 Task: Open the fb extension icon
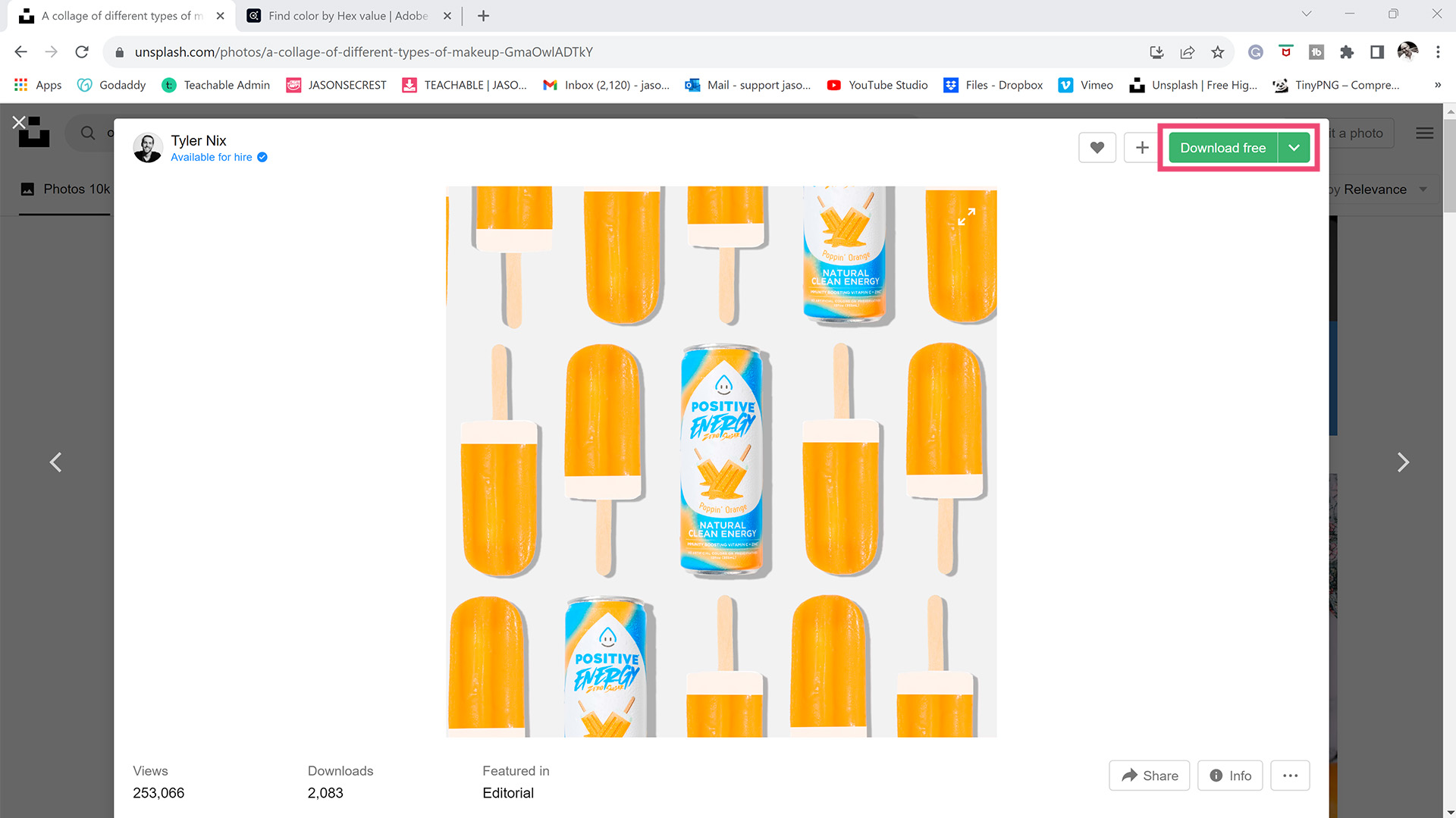coord(1316,52)
